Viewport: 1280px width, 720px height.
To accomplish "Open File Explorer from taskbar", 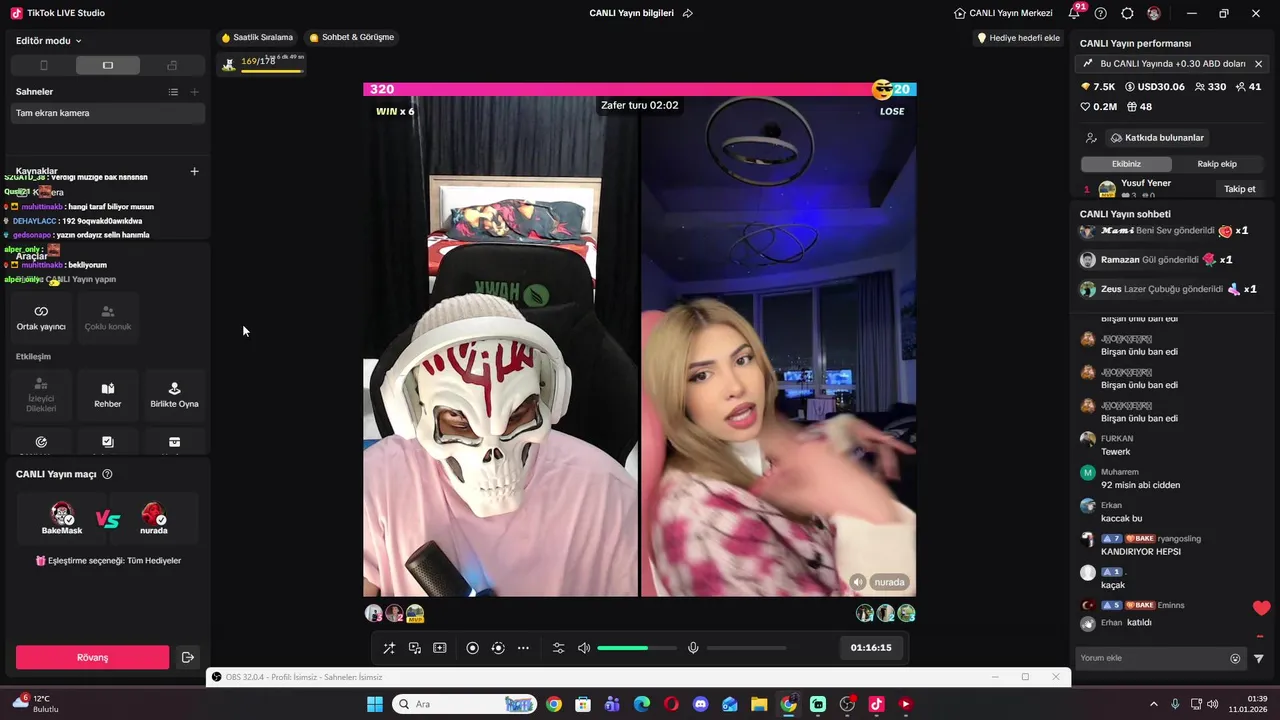I will click(x=759, y=704).
